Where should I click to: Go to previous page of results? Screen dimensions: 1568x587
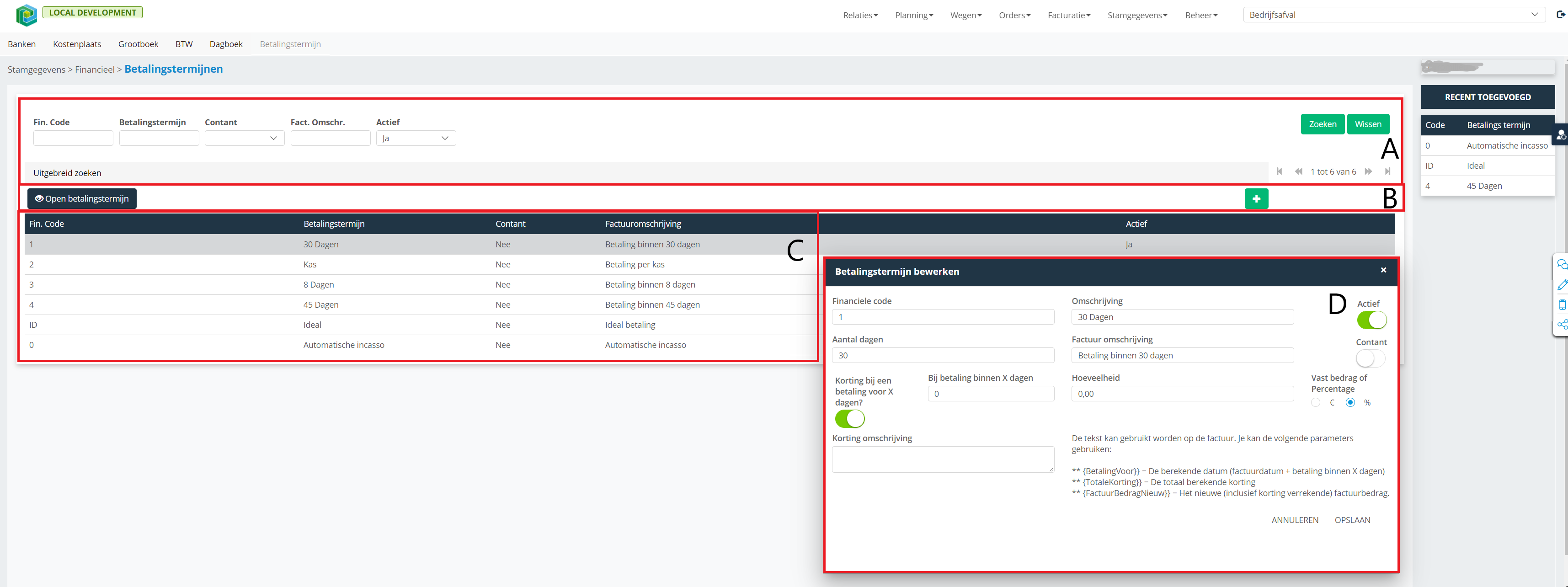point(1298,172)
